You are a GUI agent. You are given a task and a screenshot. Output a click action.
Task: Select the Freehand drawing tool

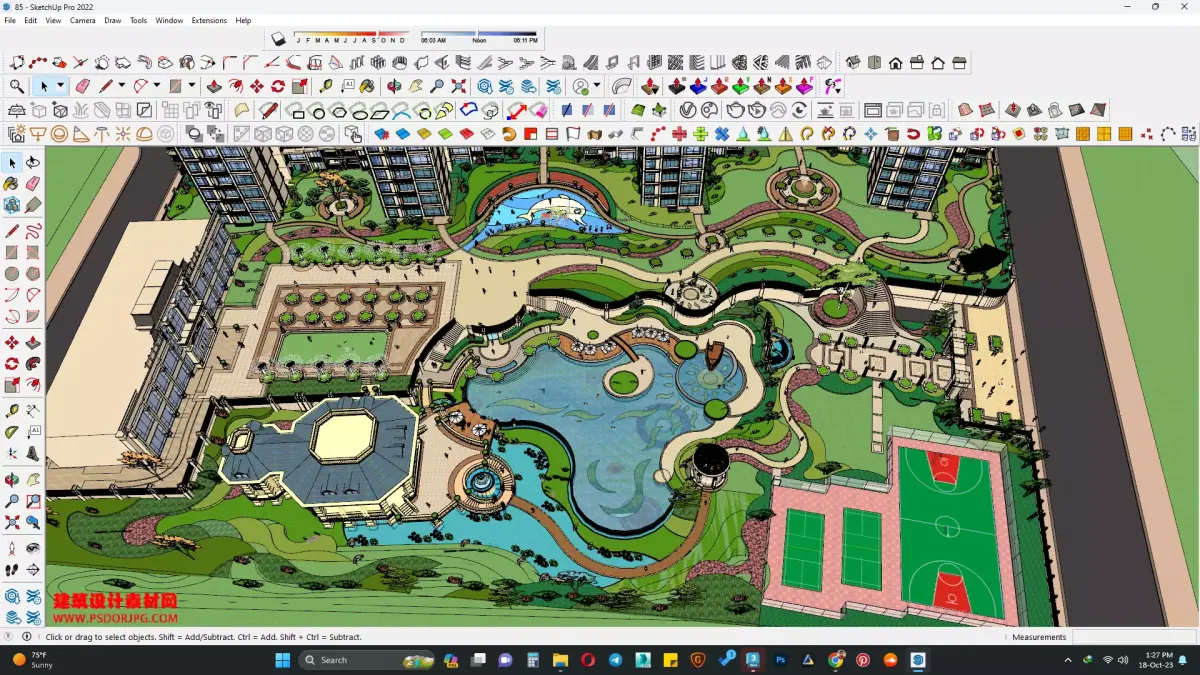pyautogui.click(x=33, y=231)
